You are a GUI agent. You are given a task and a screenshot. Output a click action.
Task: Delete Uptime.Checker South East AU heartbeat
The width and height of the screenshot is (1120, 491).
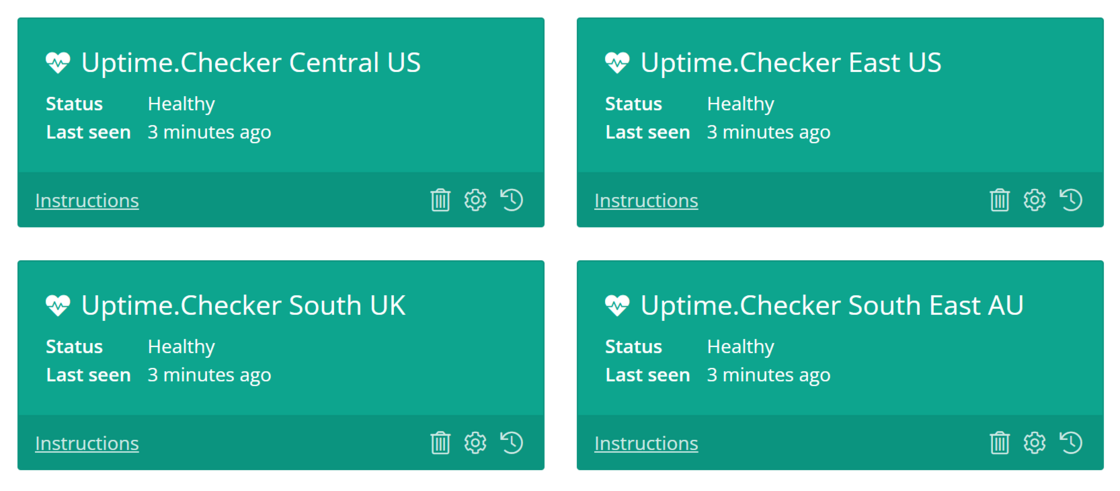point(1000,443)
